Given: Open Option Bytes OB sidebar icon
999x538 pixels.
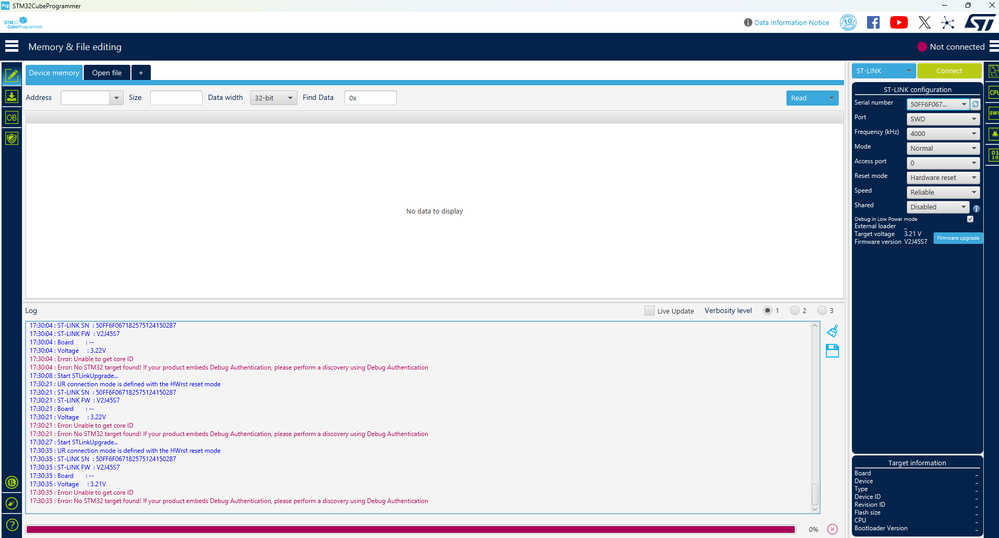Looking at the screenshot, I should tap(11, 117).
